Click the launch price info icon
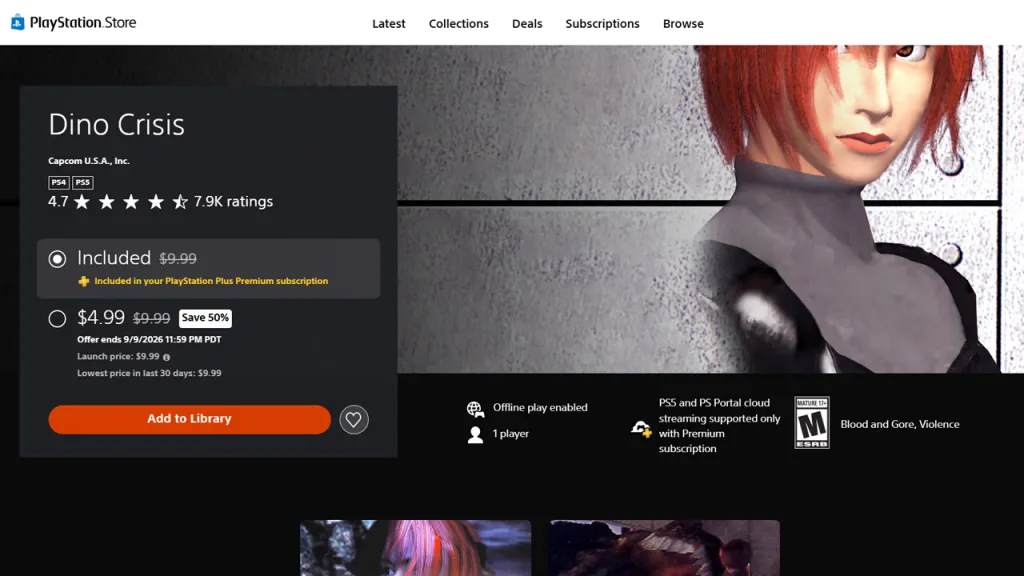This screenshot has height=576, width=1024. 167,357
